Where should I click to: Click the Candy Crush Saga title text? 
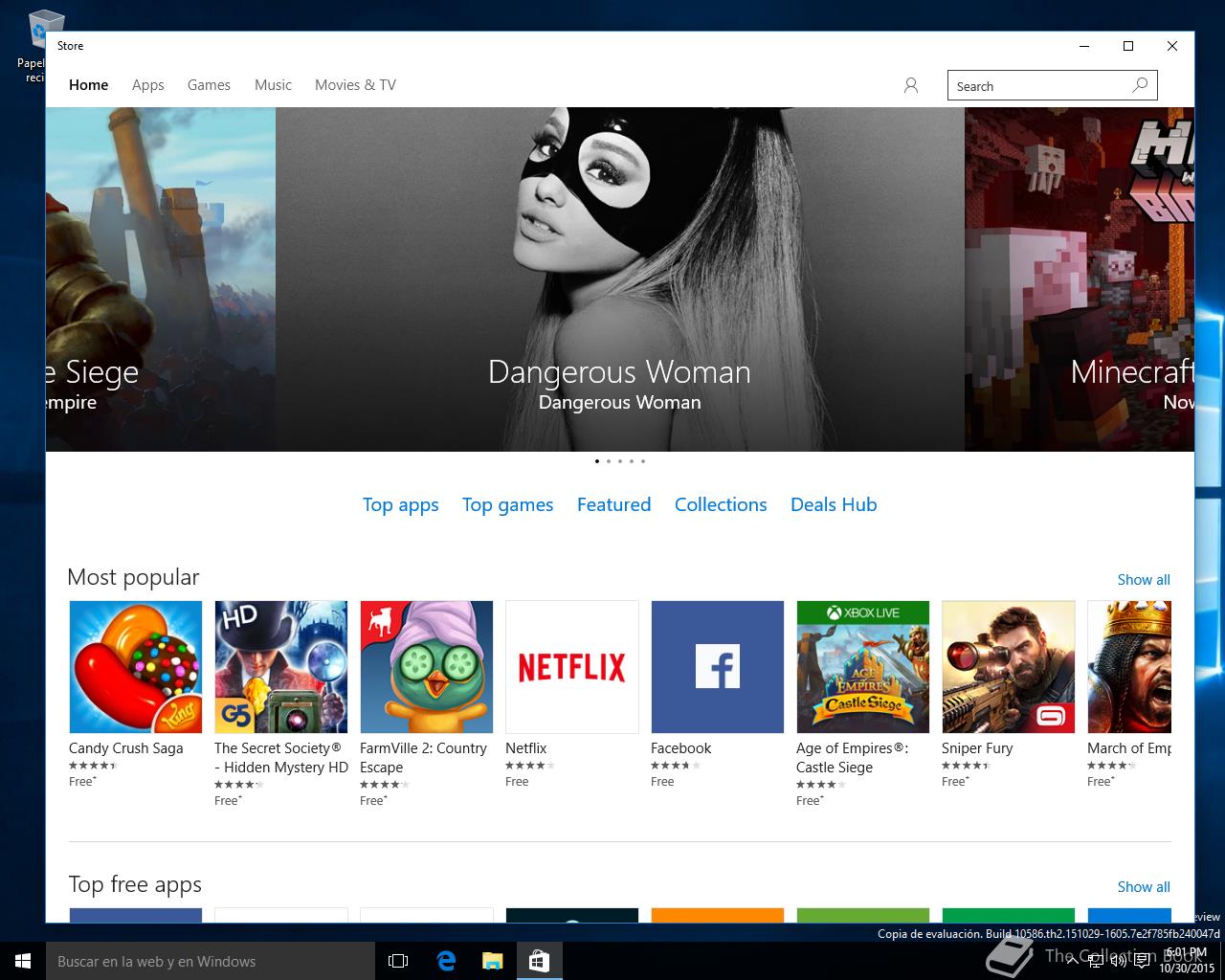click(126, 748)
